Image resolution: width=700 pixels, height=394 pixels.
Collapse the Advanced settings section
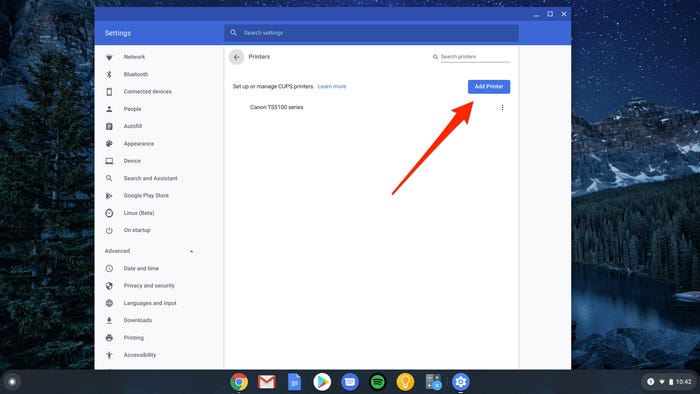192,251
